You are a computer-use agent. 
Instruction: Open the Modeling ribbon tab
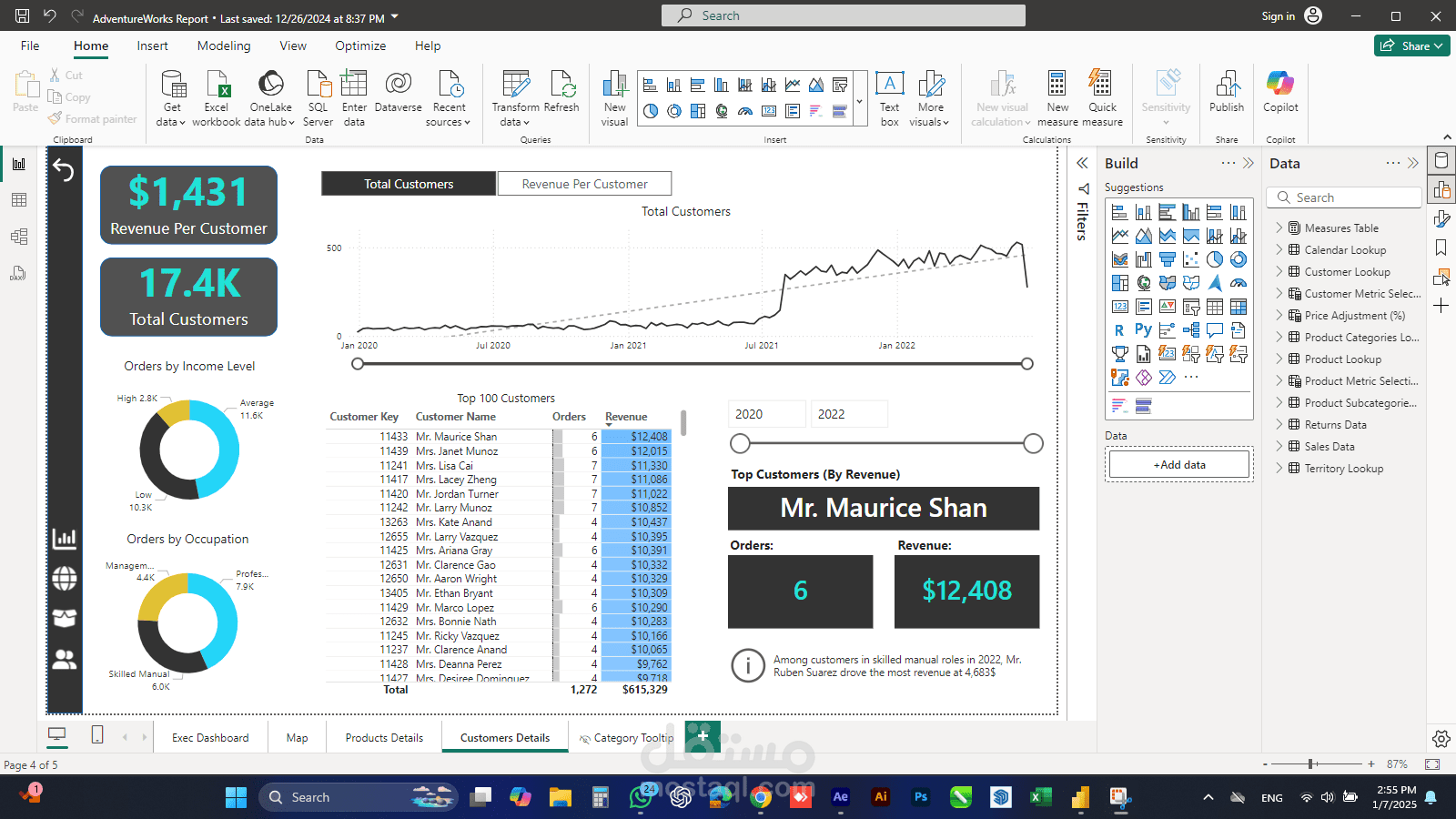[x=224, y=45]
